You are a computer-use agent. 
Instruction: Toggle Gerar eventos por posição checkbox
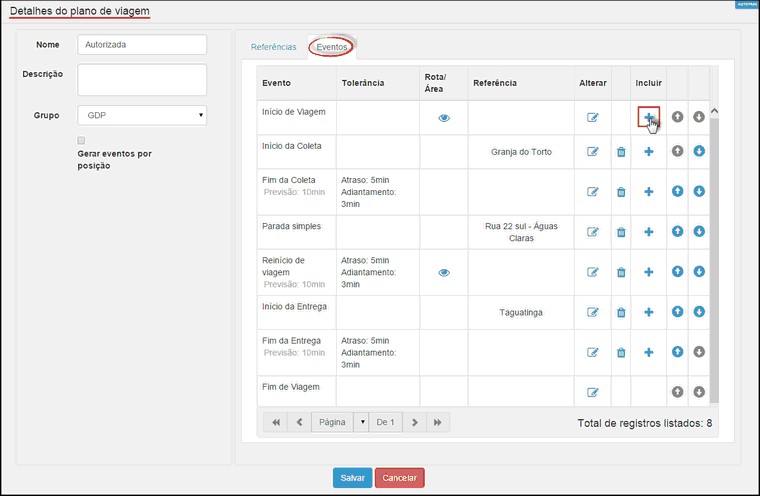(81, 141)
